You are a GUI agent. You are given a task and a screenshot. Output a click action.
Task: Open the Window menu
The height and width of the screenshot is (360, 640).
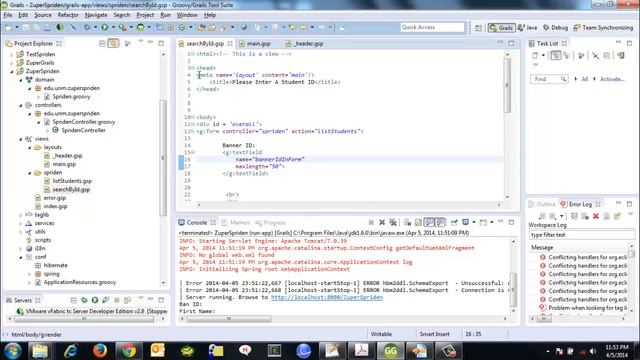click(x=187, y=15)
